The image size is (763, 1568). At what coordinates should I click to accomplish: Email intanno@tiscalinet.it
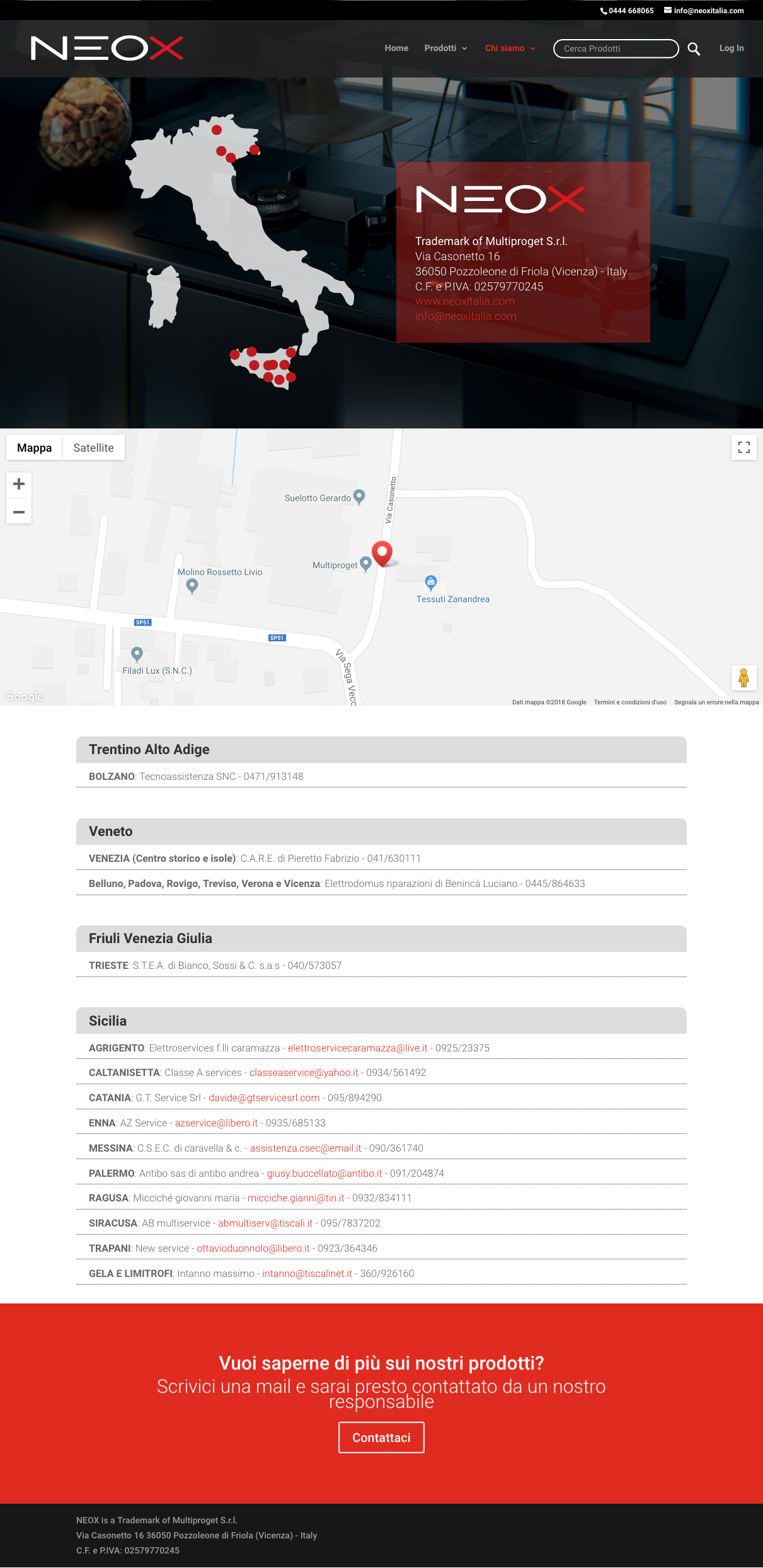[x=307, y=1274]
